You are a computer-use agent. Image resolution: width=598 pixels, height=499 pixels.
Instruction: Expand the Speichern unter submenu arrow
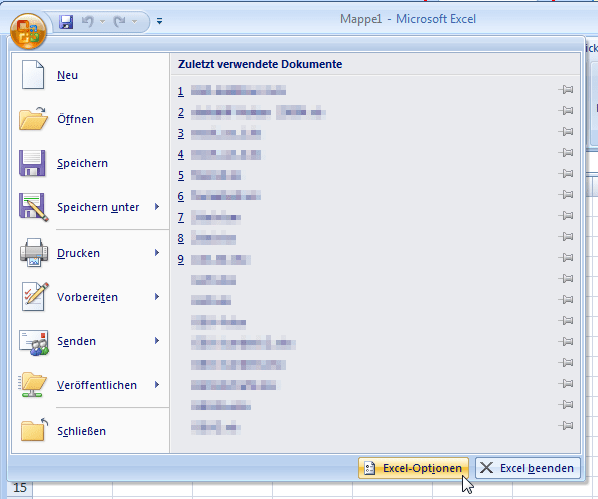pos(157,207)
